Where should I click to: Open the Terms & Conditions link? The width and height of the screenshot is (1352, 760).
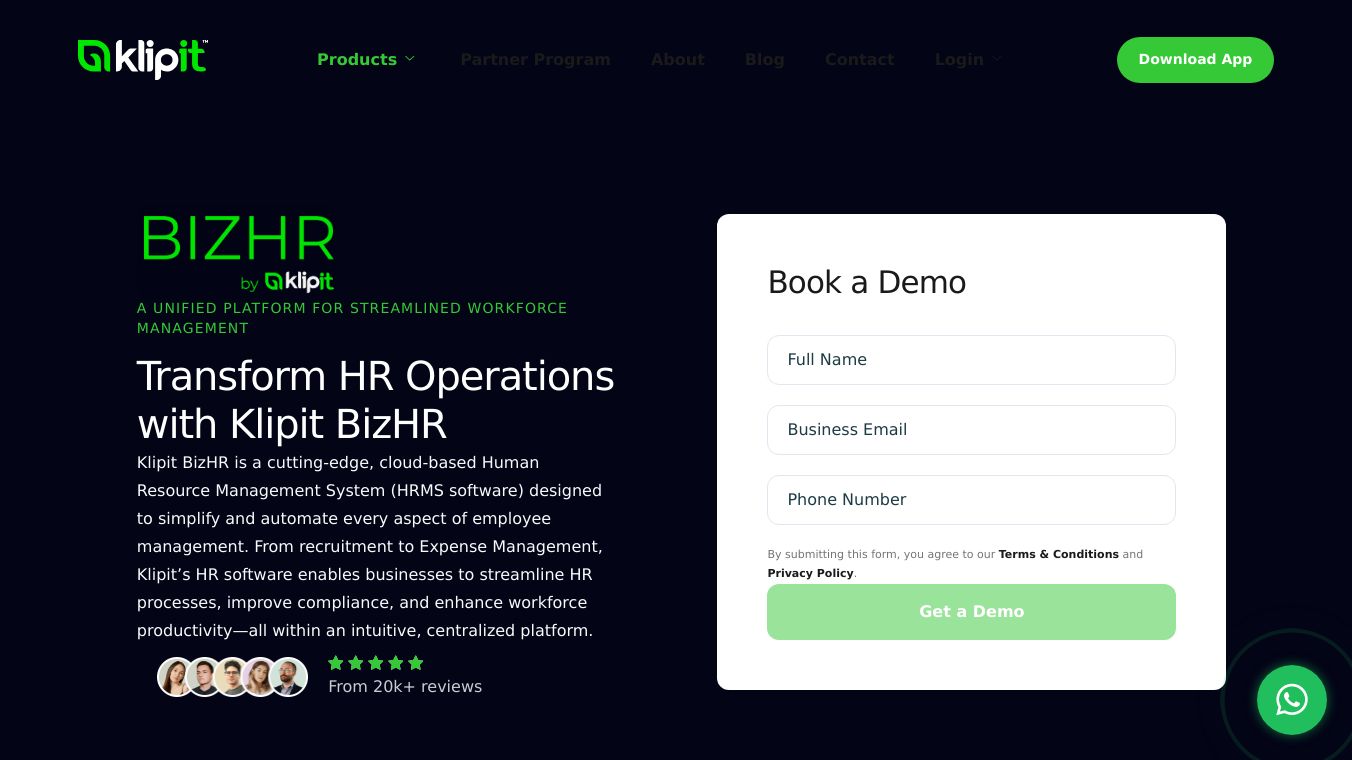(x=1058, y=554)
